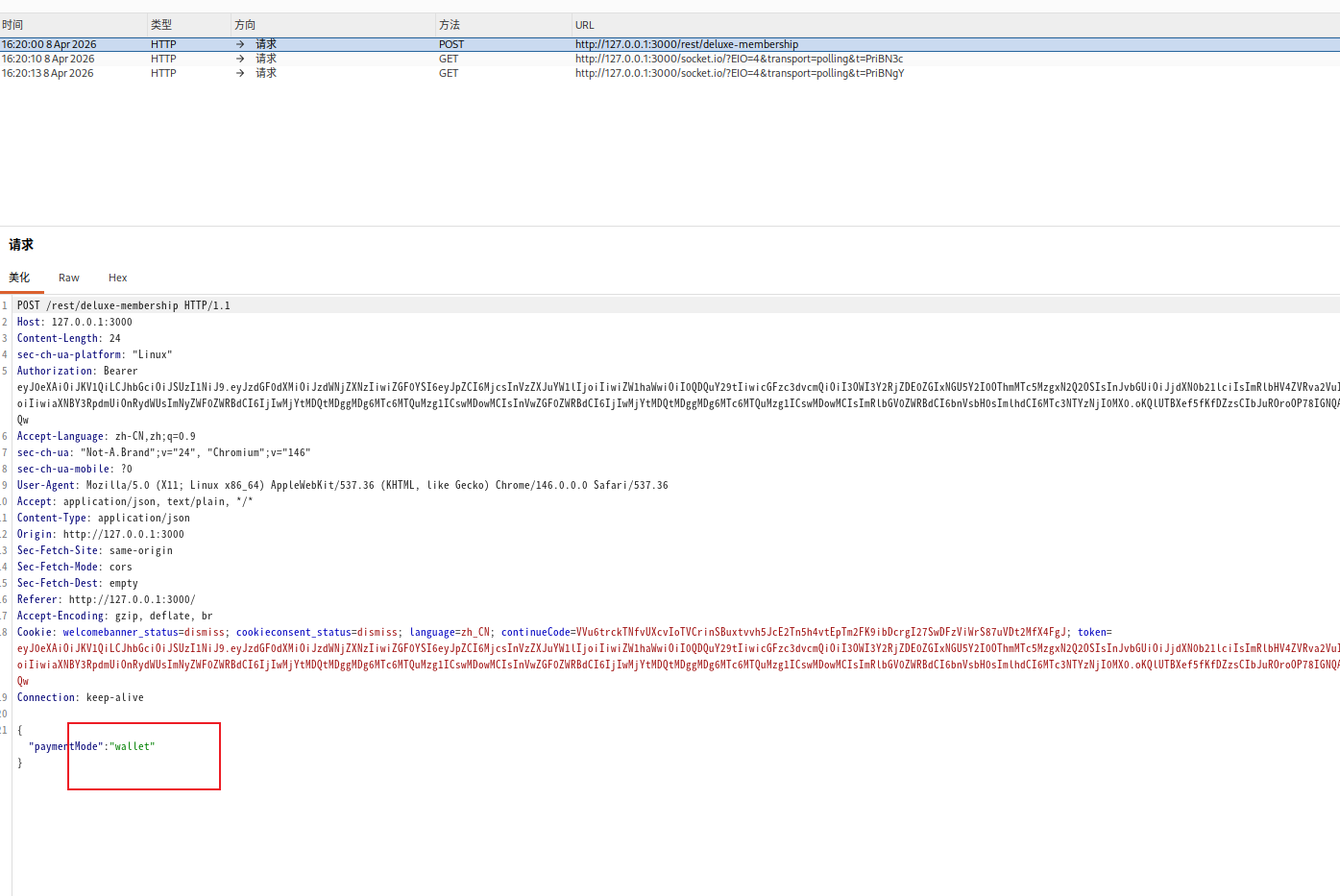Click the "paymentMode" JSON key
This screenshot has height=896, width=1340.
pos(66,746)
